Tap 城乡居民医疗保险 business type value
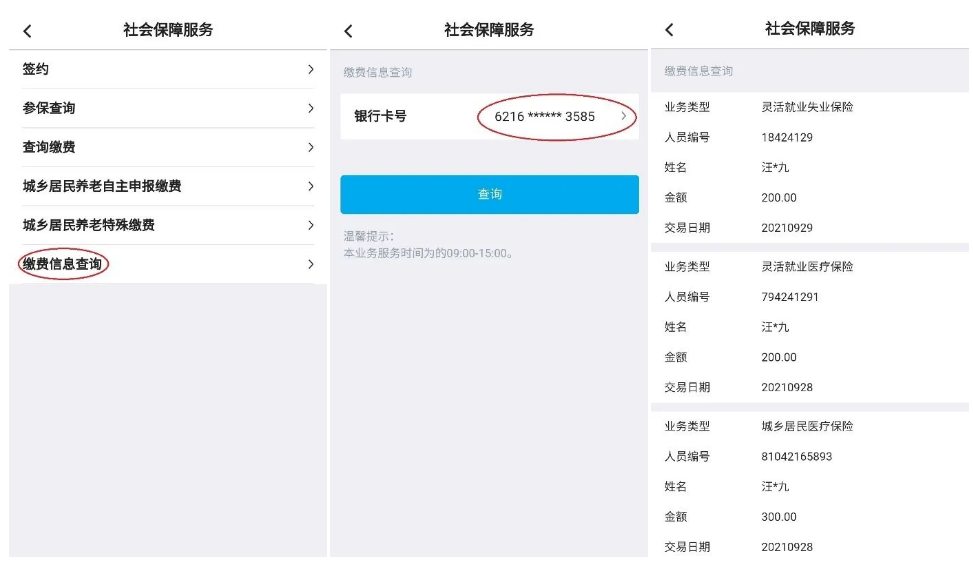This screenshot has width=973, height=562. tap(807, 426)
